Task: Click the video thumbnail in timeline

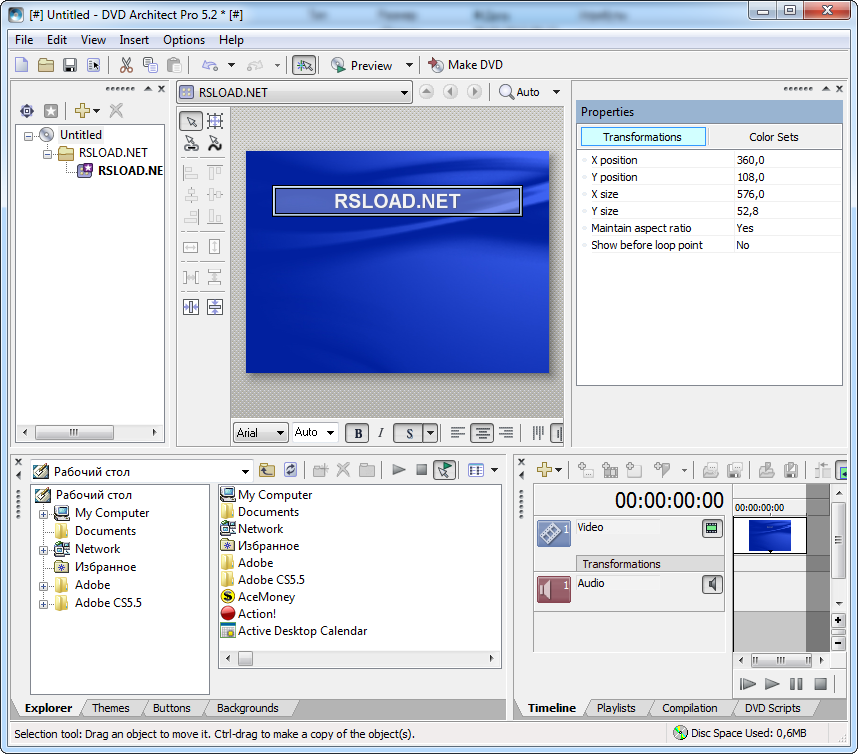Action: click(769, 535)
